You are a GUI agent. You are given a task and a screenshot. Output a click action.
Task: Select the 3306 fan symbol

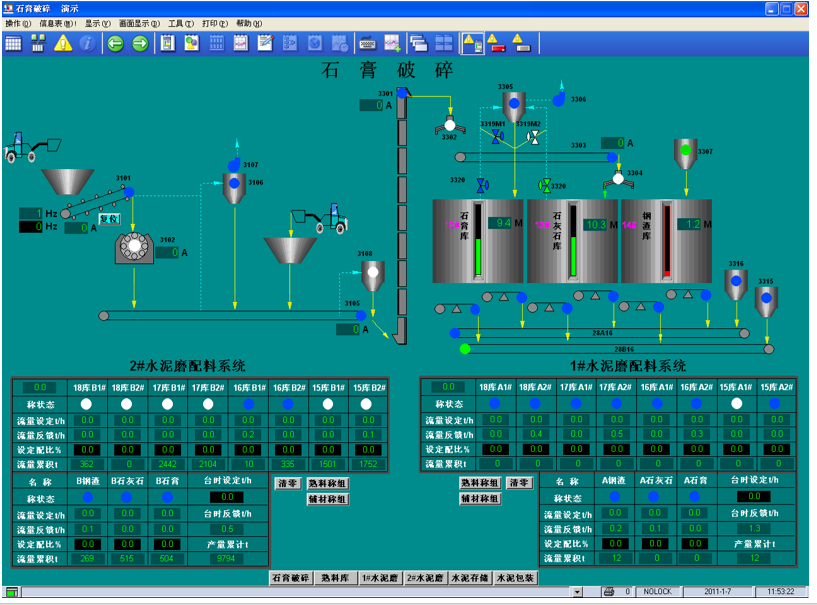(x=559, y=99)
